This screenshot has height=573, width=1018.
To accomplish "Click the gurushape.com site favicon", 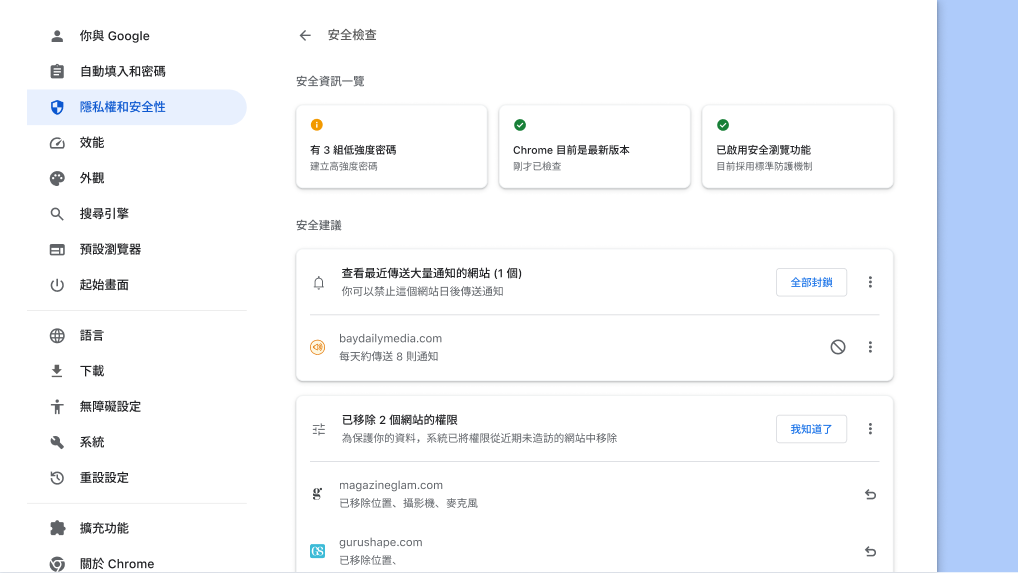I will [317, 551].
